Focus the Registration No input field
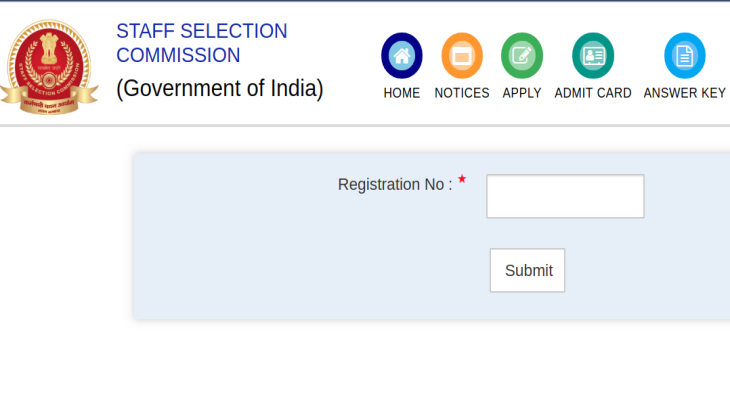This screenshot has height=419, width=730. pyautogui.click(x=565, y=196)
